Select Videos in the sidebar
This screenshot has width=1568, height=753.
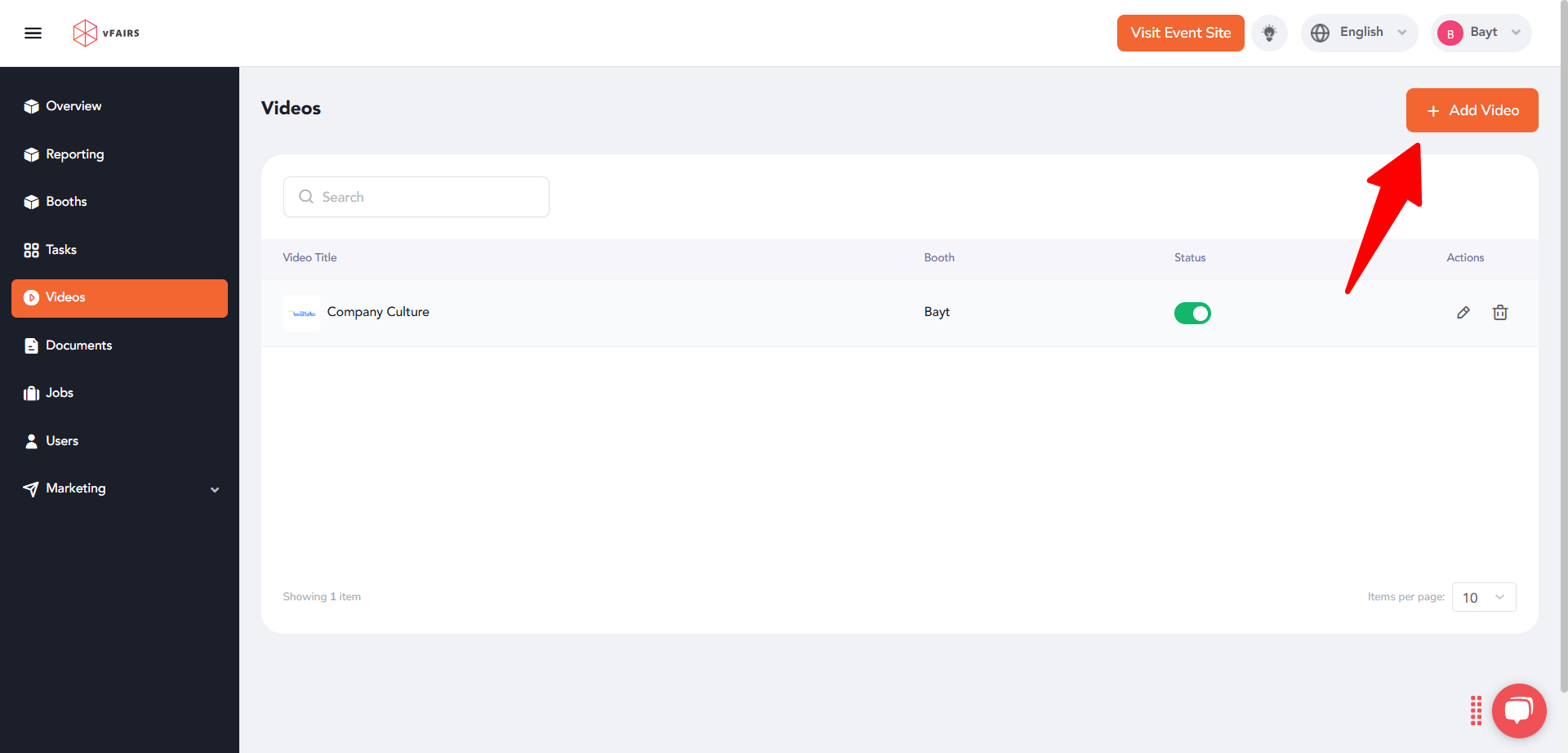(119, 298)
